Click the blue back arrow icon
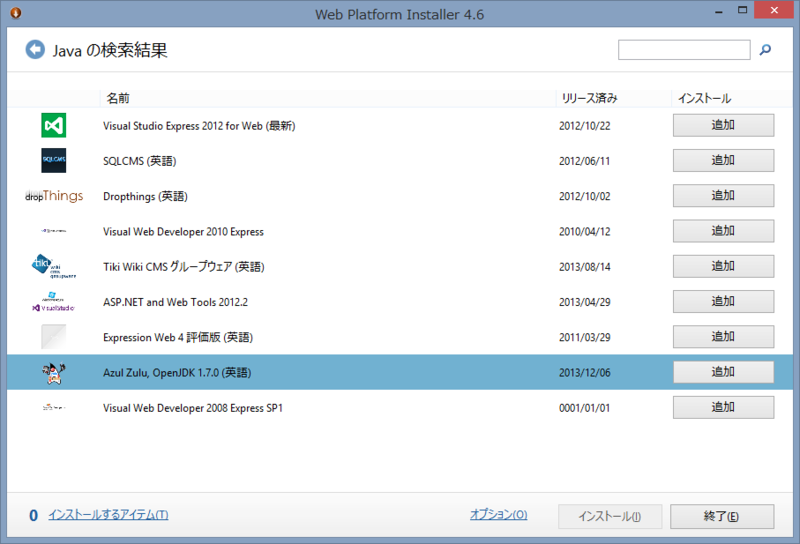Viewport: 800px width, 544px height. (x=35, y=50)
